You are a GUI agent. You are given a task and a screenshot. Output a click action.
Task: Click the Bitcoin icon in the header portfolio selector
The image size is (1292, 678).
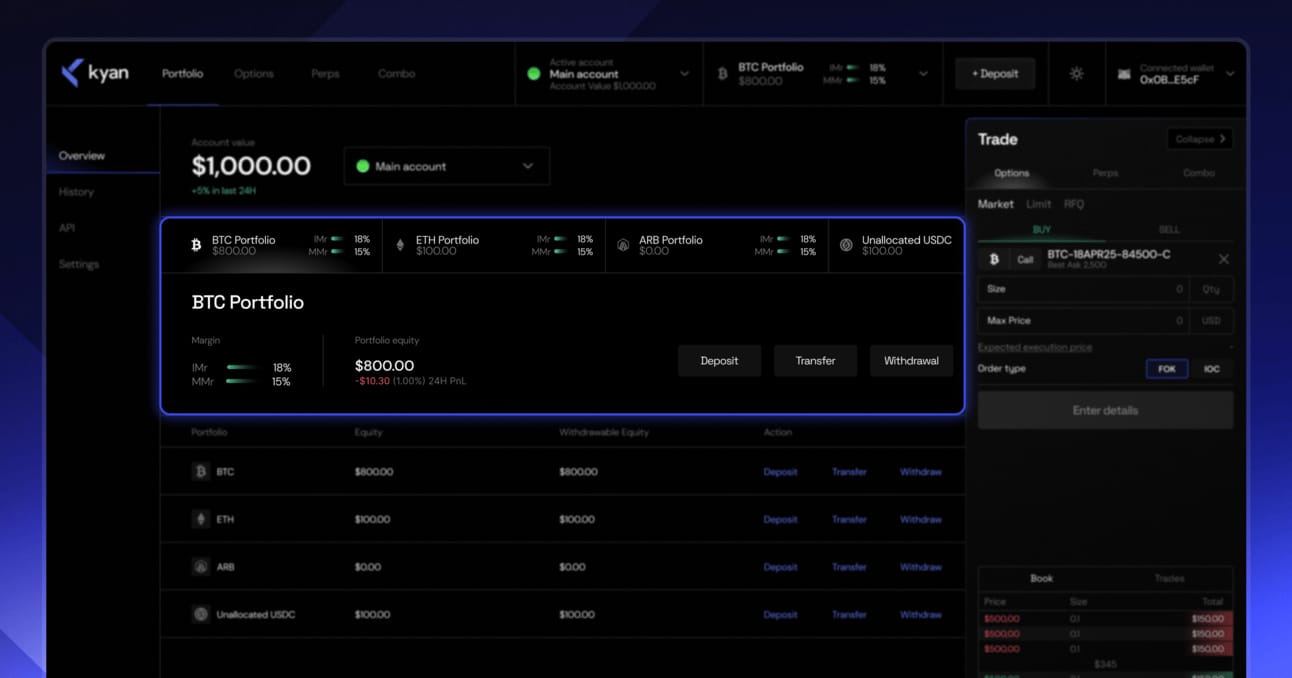(x=722, y=74)
